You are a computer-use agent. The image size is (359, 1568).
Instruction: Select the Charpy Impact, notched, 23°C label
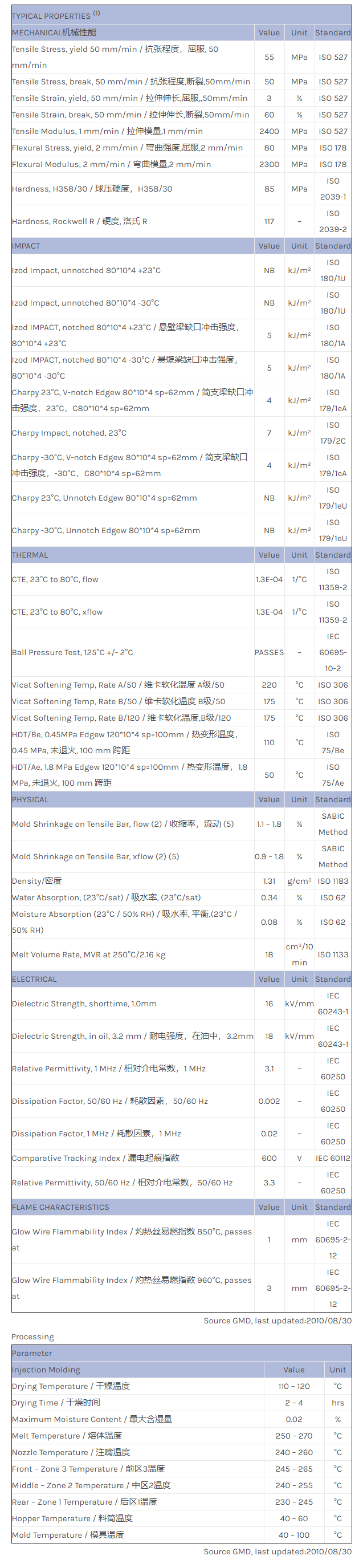point(70,433)
